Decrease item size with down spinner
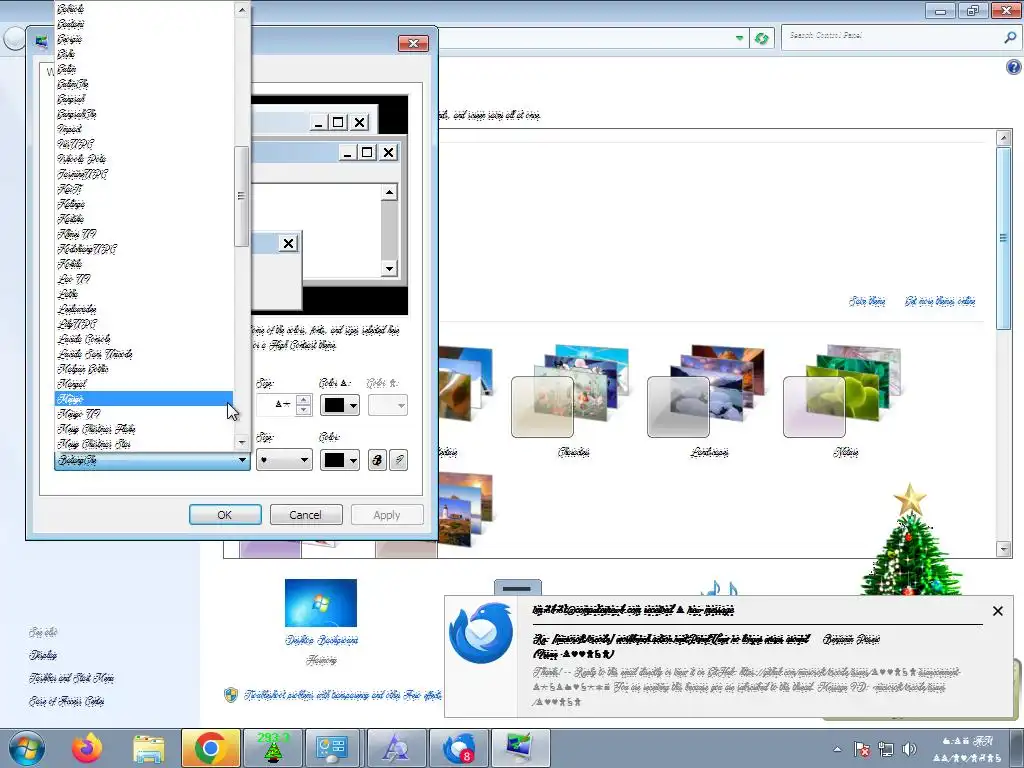Viewport: 1024px width, 768px height. tap(303, 410)
